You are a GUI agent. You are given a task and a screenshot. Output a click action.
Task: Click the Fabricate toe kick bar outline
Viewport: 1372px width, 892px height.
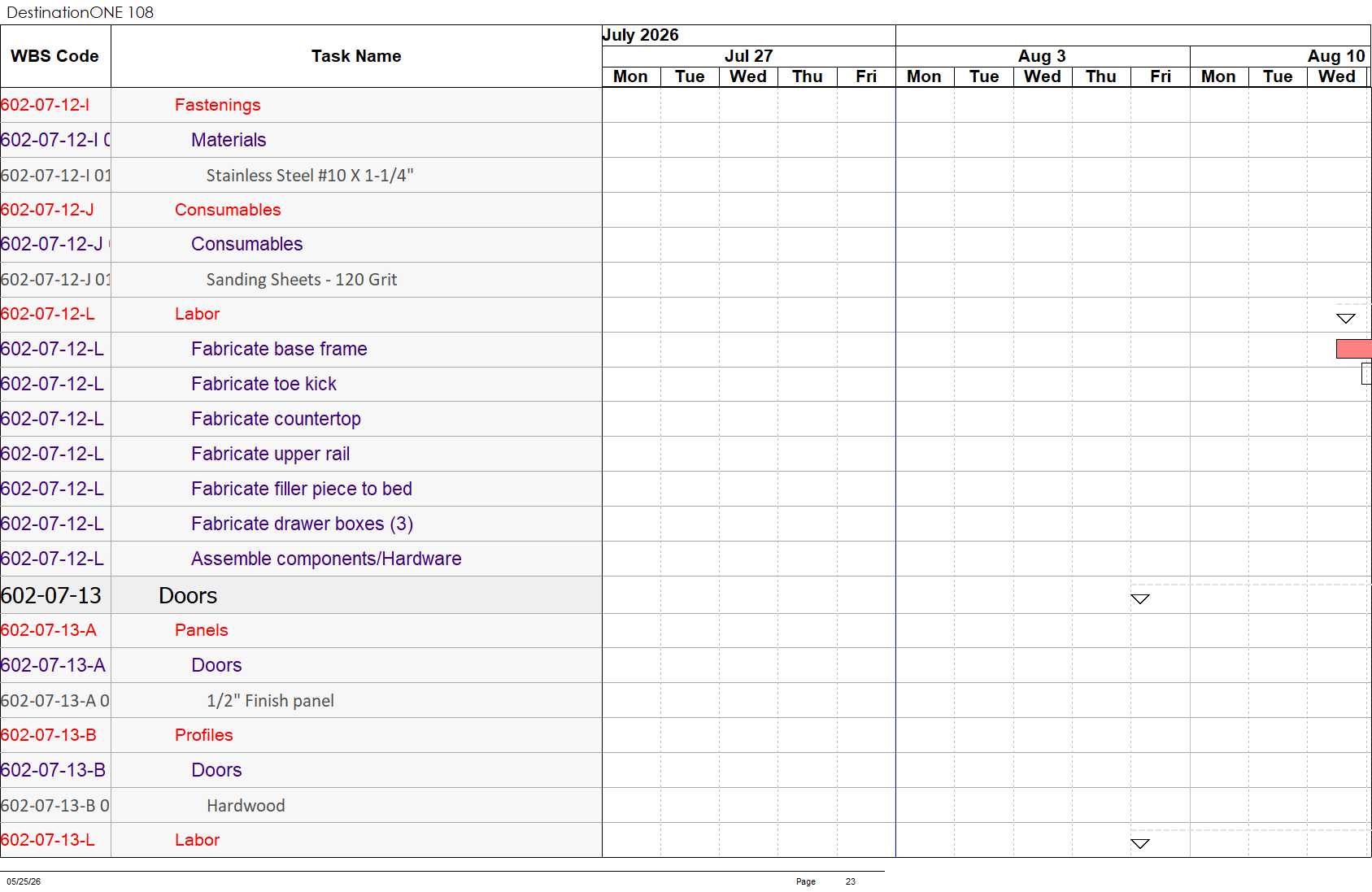pos(1366,374)
